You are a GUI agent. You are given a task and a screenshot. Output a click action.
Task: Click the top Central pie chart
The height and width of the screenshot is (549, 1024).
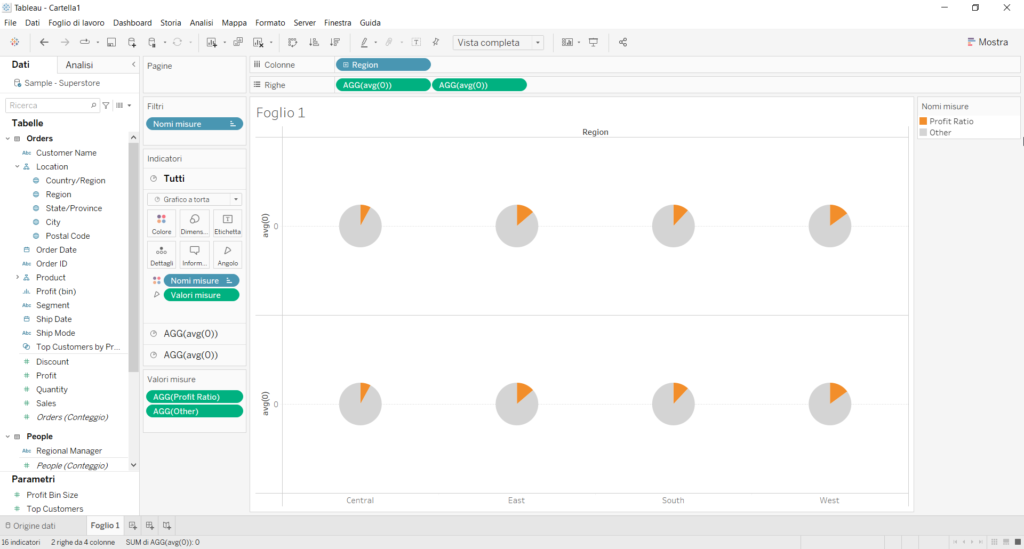point(360,226)
